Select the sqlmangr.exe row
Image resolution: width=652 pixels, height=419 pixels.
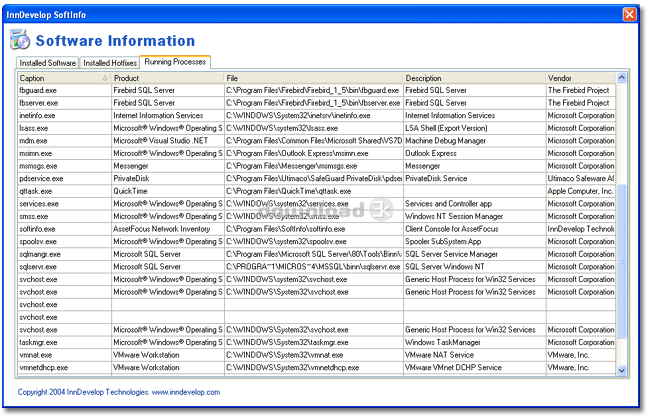[x=316, y=254]
